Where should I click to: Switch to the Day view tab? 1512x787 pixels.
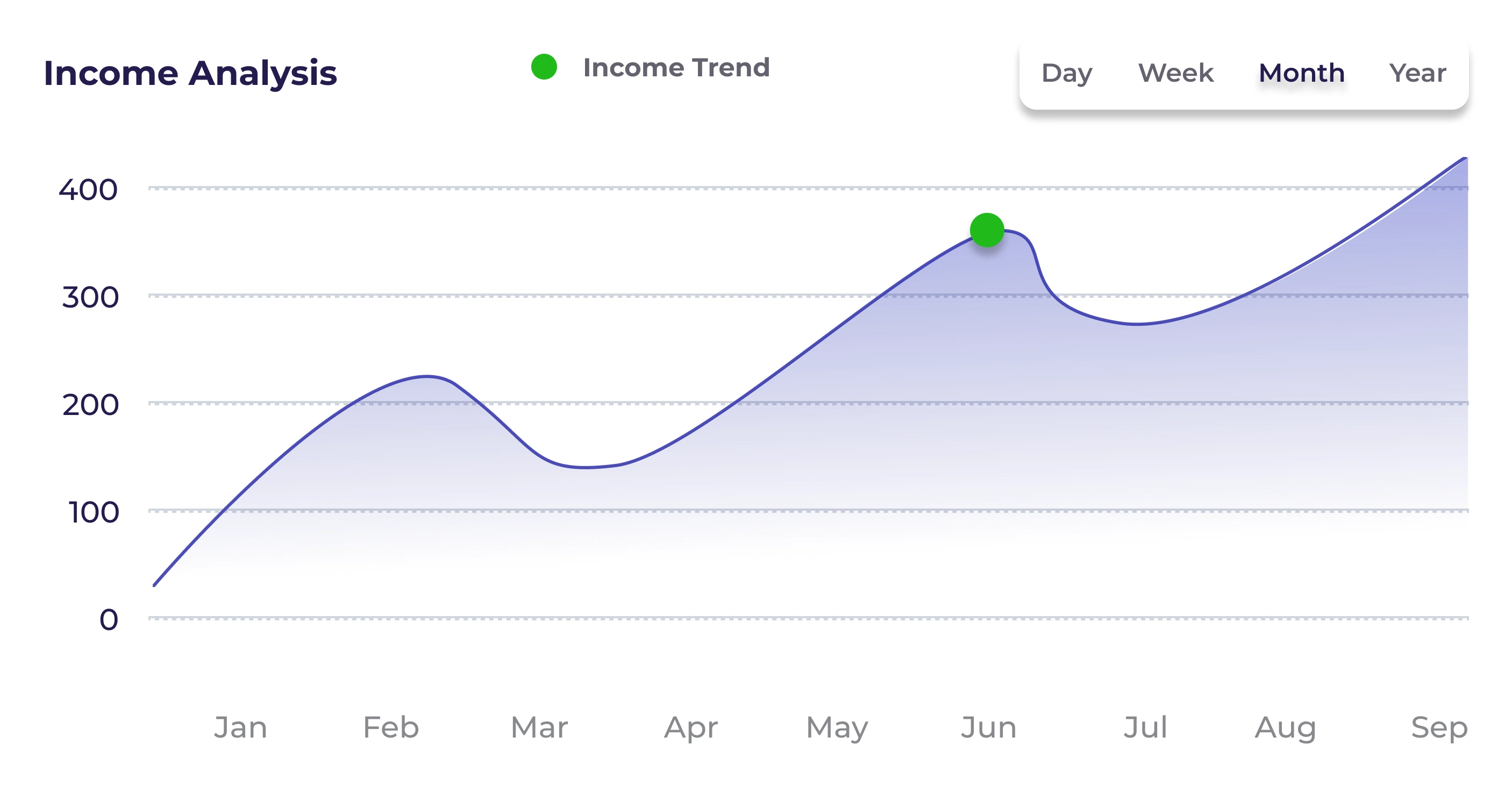point(1066,73)
